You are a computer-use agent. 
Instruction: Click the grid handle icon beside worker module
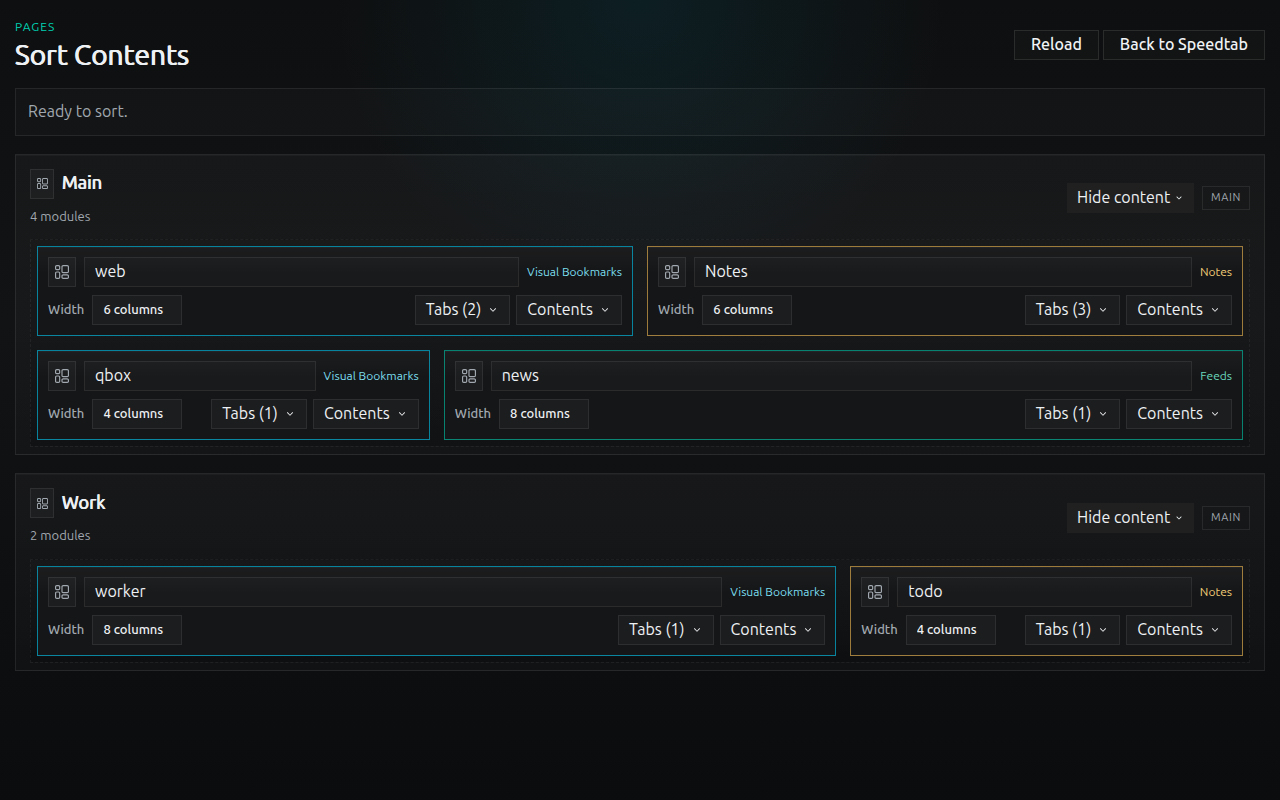tap(62, 592)
